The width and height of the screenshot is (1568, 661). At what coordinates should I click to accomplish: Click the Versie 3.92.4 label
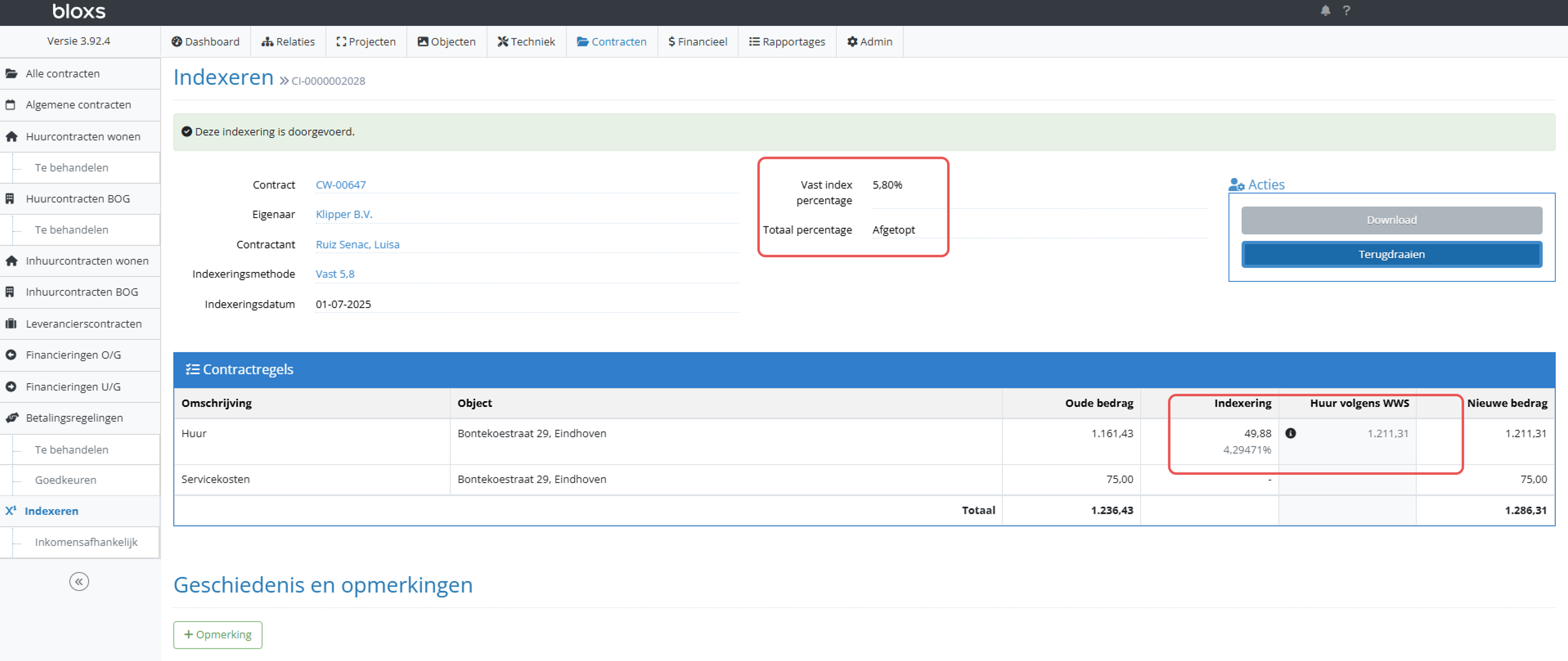79,41
